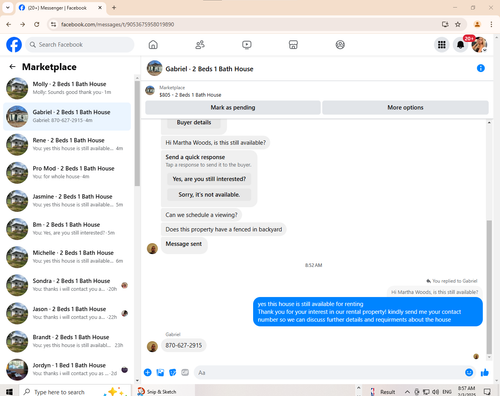The height and width of the screenshot is (396, 500).
Task: Choose a GIF icon in composer
Action: pos(185,372)
